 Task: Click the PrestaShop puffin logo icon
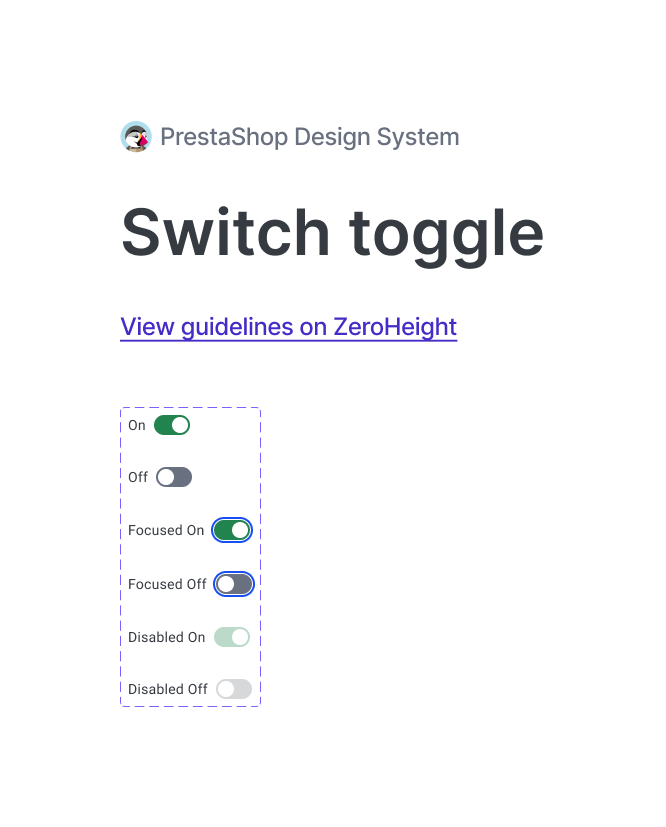136,137
